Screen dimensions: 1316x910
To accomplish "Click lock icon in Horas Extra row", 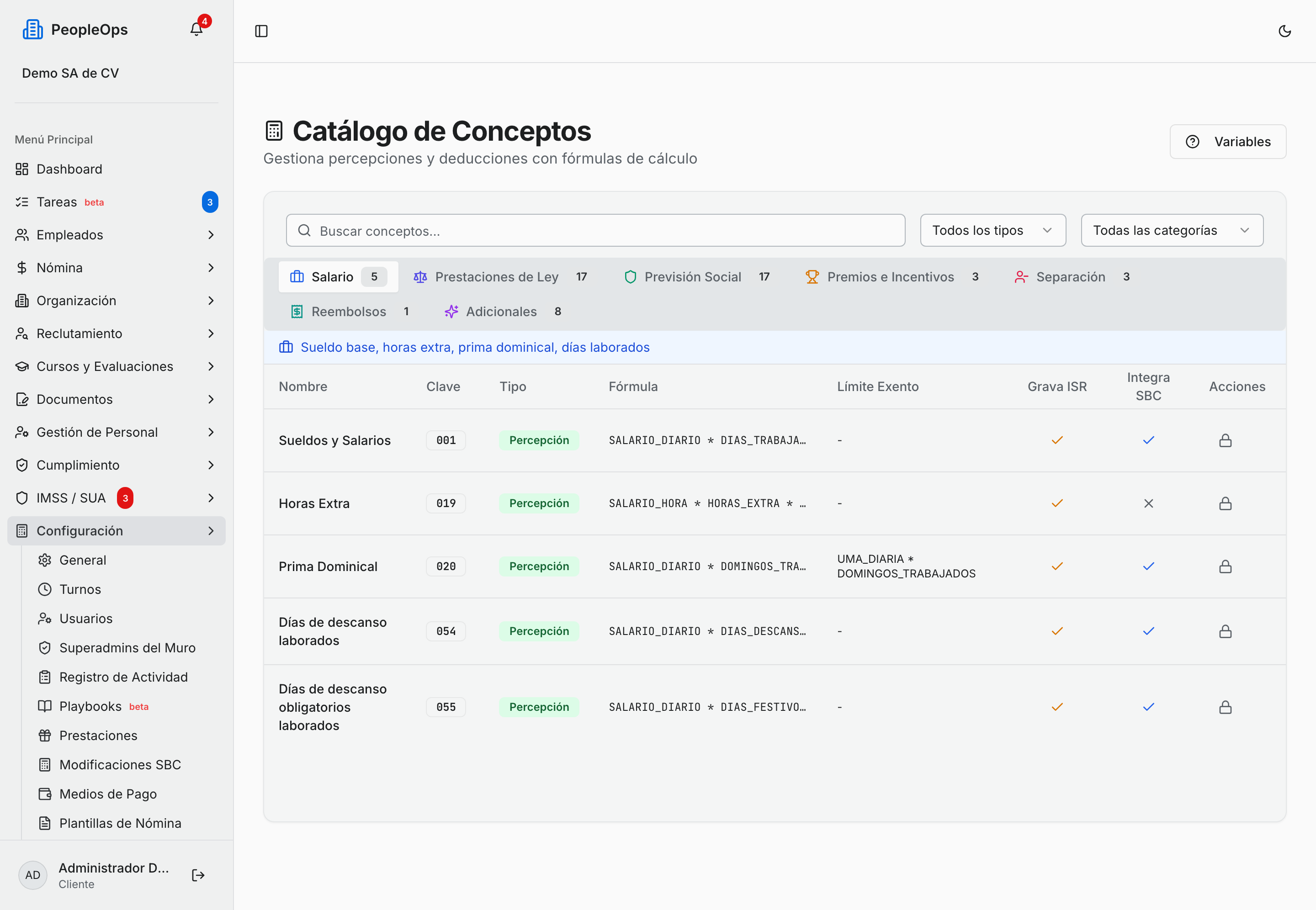I will click(x=1226, y=503).
